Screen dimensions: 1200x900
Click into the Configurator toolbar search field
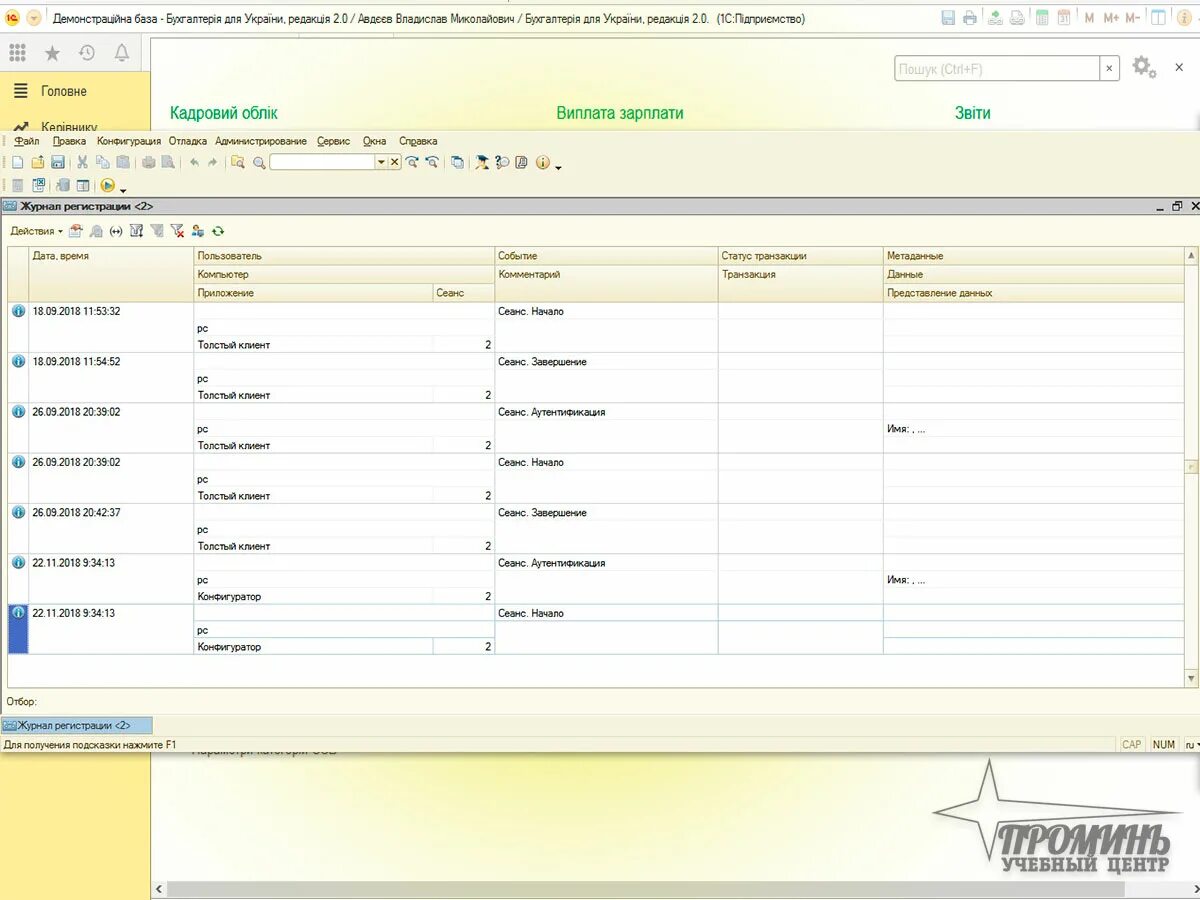coord(322,162)
